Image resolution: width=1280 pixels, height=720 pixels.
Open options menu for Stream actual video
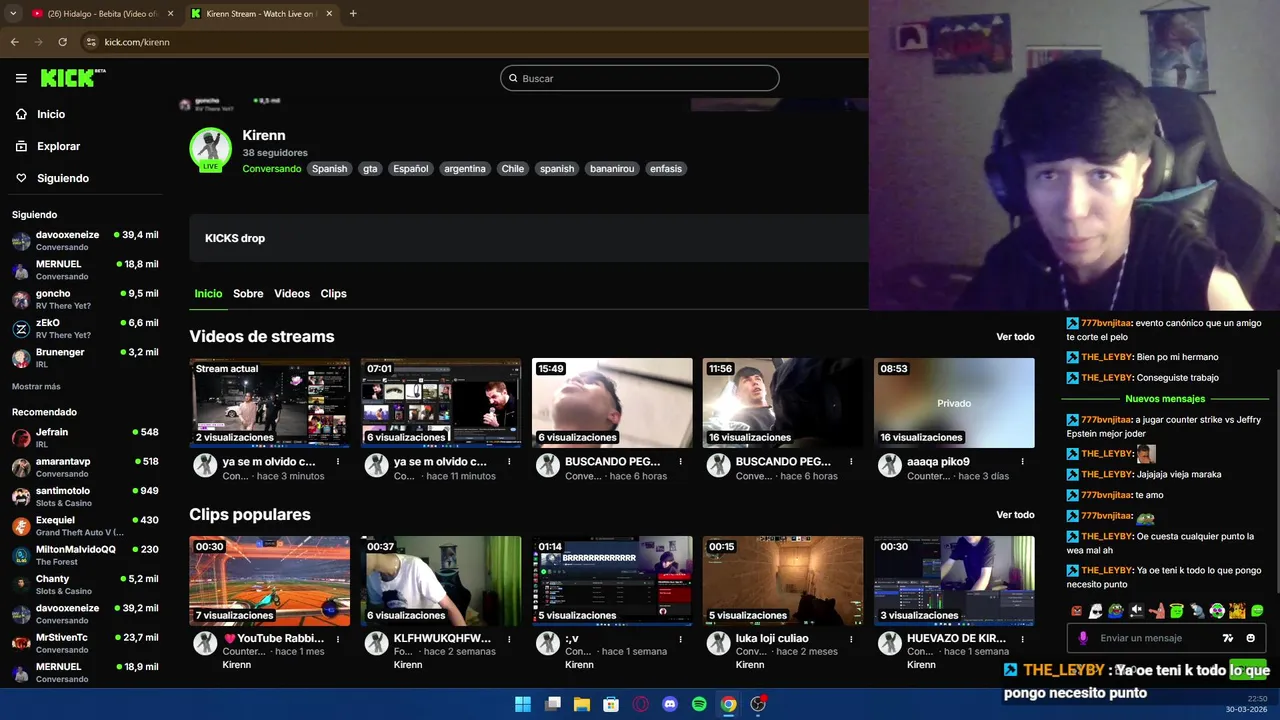point(338,462)
